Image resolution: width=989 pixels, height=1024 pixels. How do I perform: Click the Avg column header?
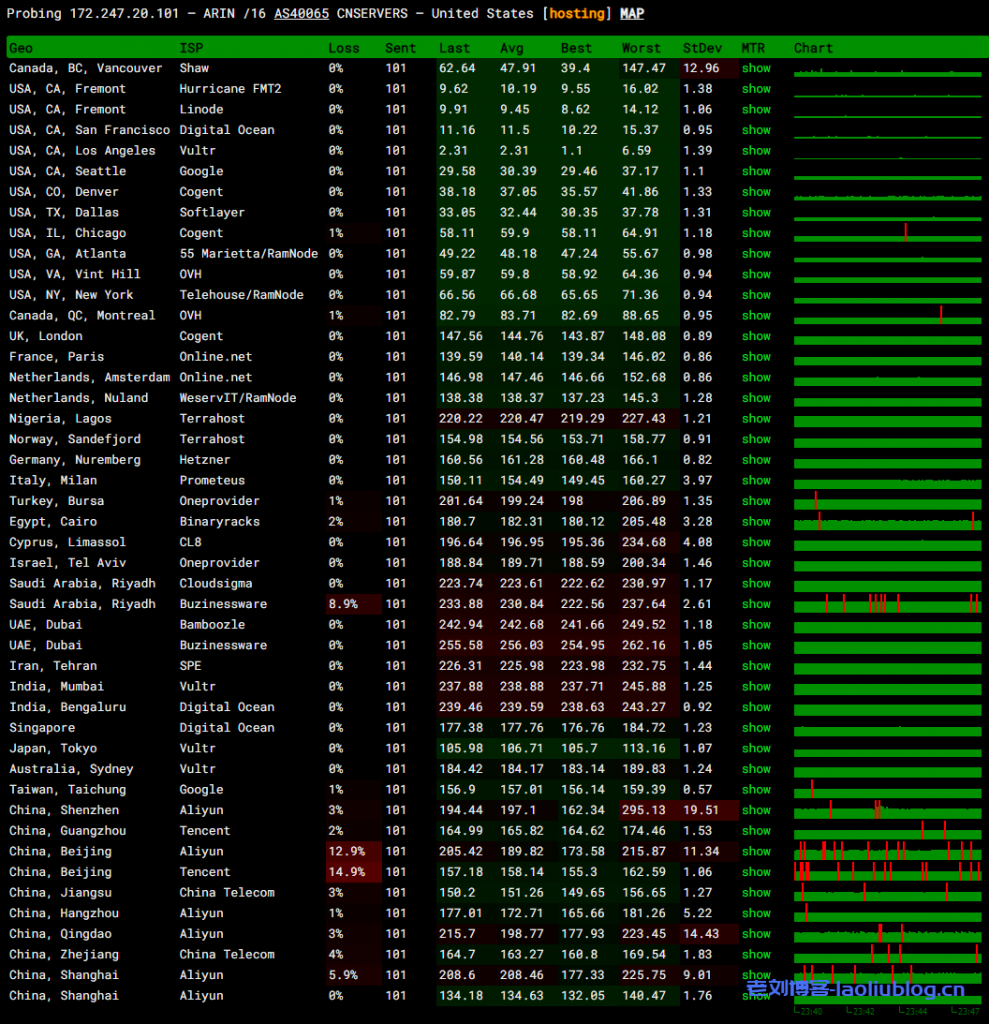click(511, 48)
